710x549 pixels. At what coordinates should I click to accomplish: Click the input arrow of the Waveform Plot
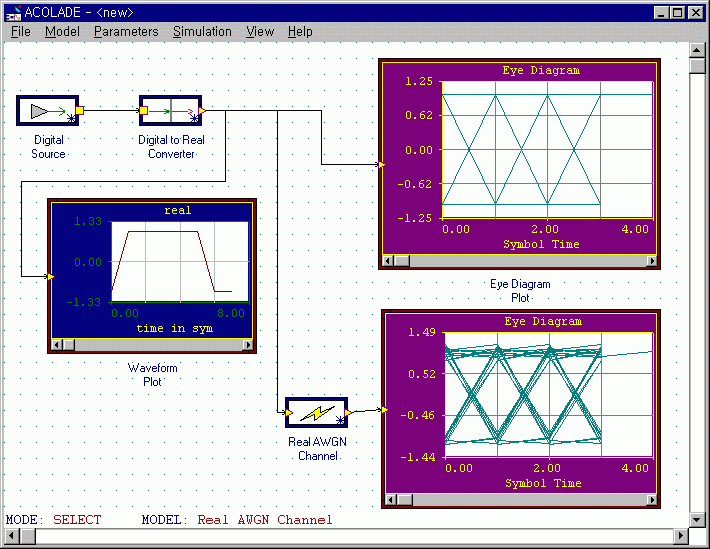tap(51, 276)
